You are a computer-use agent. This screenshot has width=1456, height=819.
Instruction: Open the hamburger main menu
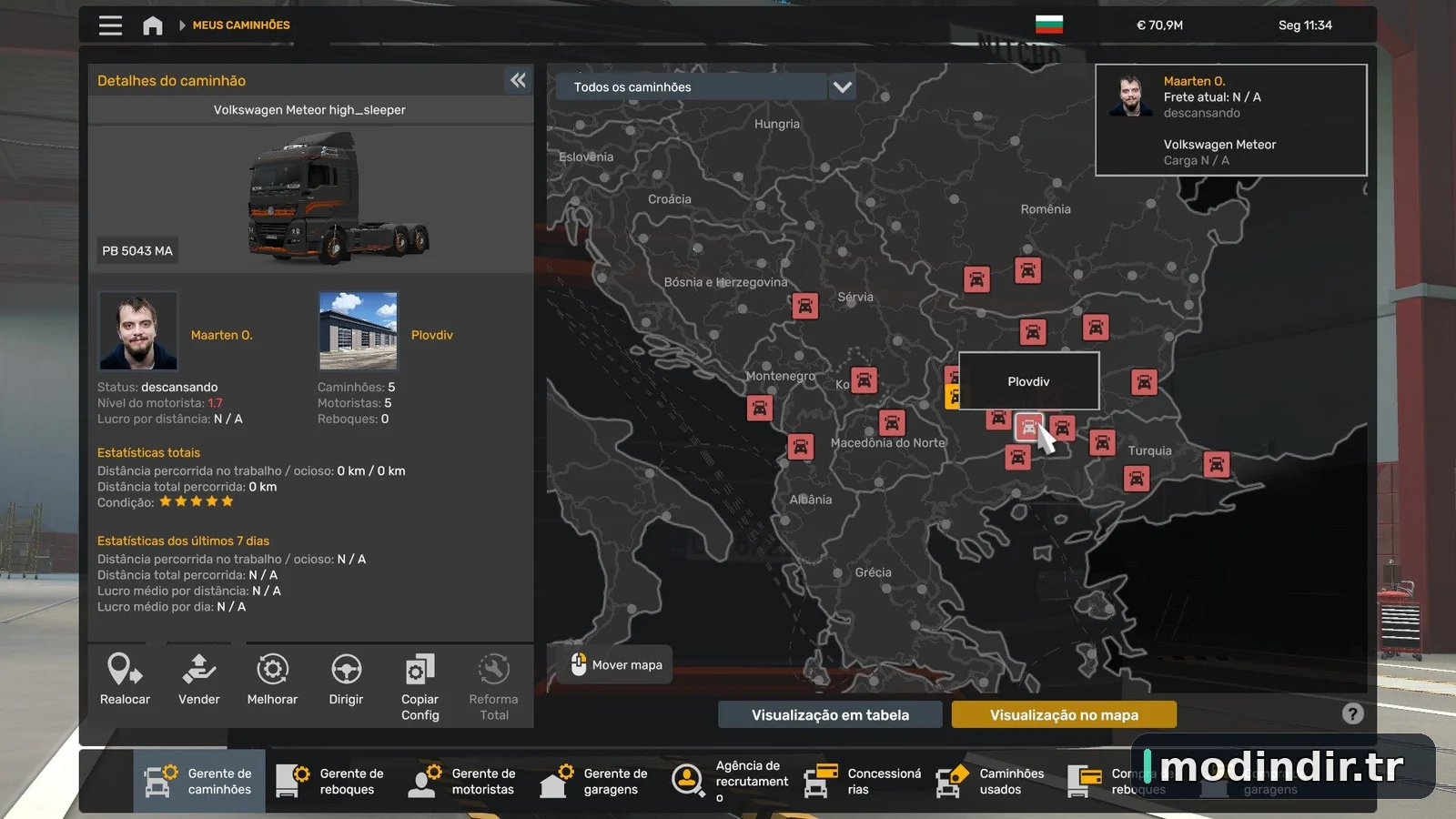pyautogui.click(x=110, y=25)
